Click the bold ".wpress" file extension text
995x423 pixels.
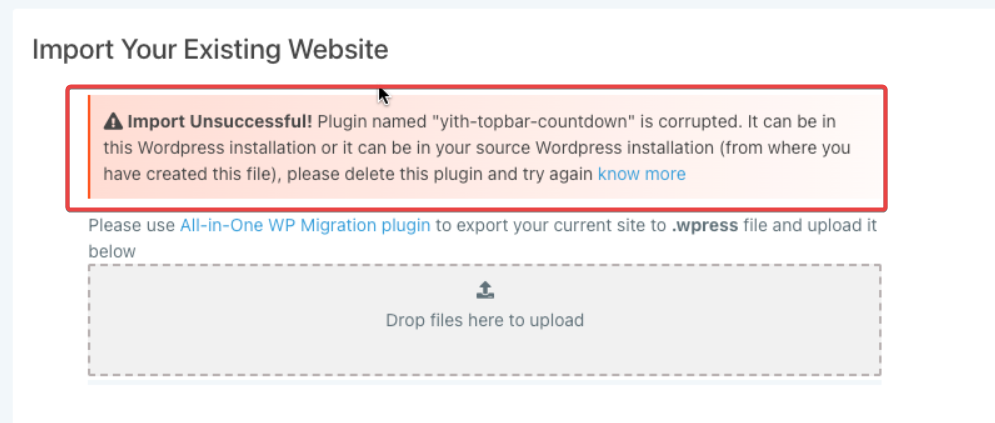coord(704,225)
